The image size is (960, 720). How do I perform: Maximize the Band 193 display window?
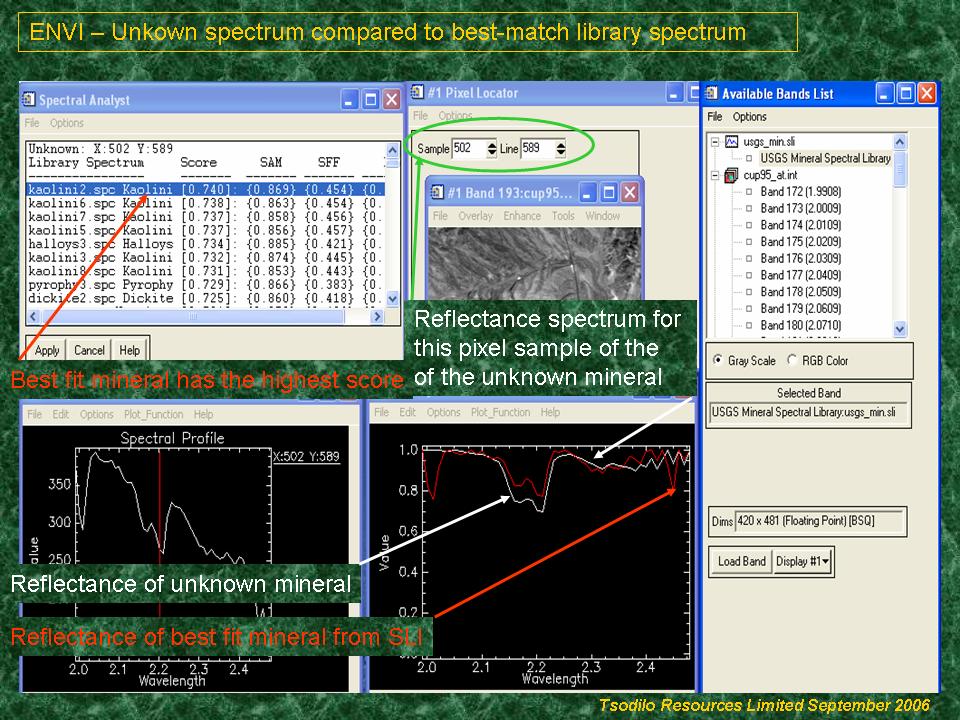(x=609, y=193)
